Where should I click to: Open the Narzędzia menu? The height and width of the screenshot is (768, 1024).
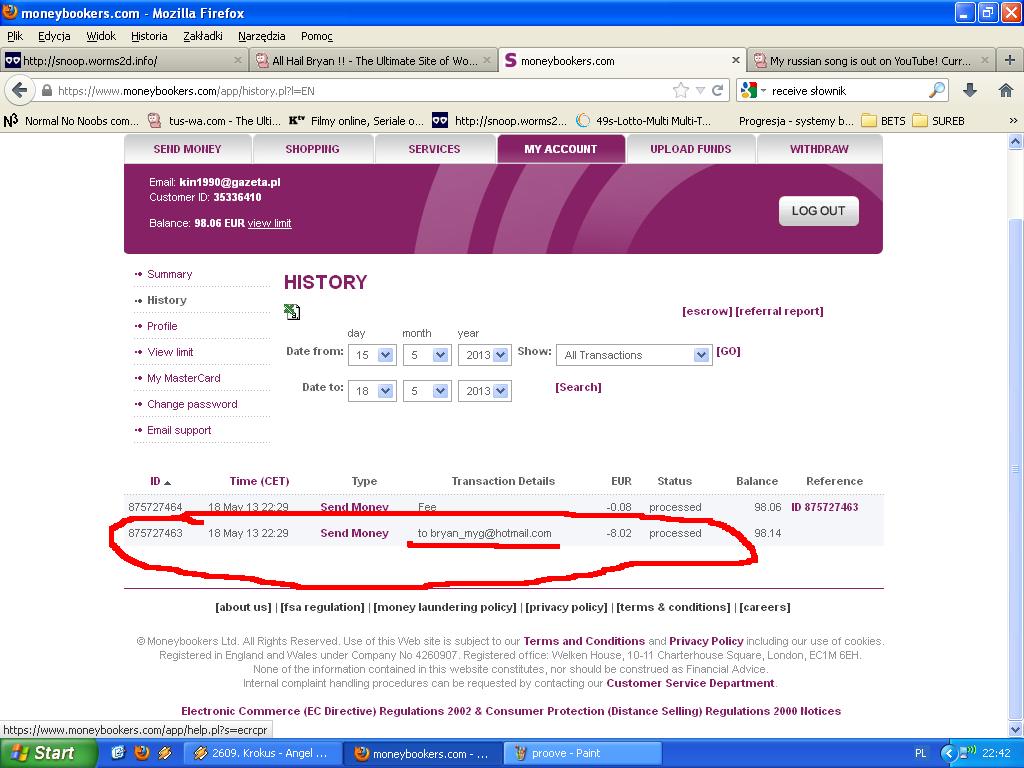pyautogui.click(x=261, y=36)
